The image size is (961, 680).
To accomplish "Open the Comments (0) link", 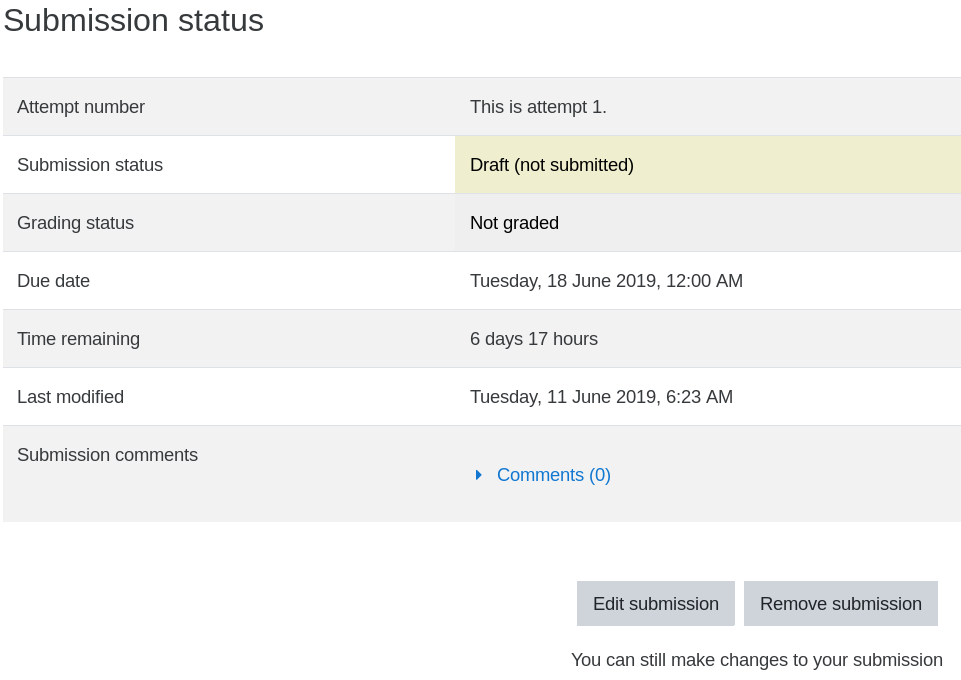I will click(x=553, y=475).
